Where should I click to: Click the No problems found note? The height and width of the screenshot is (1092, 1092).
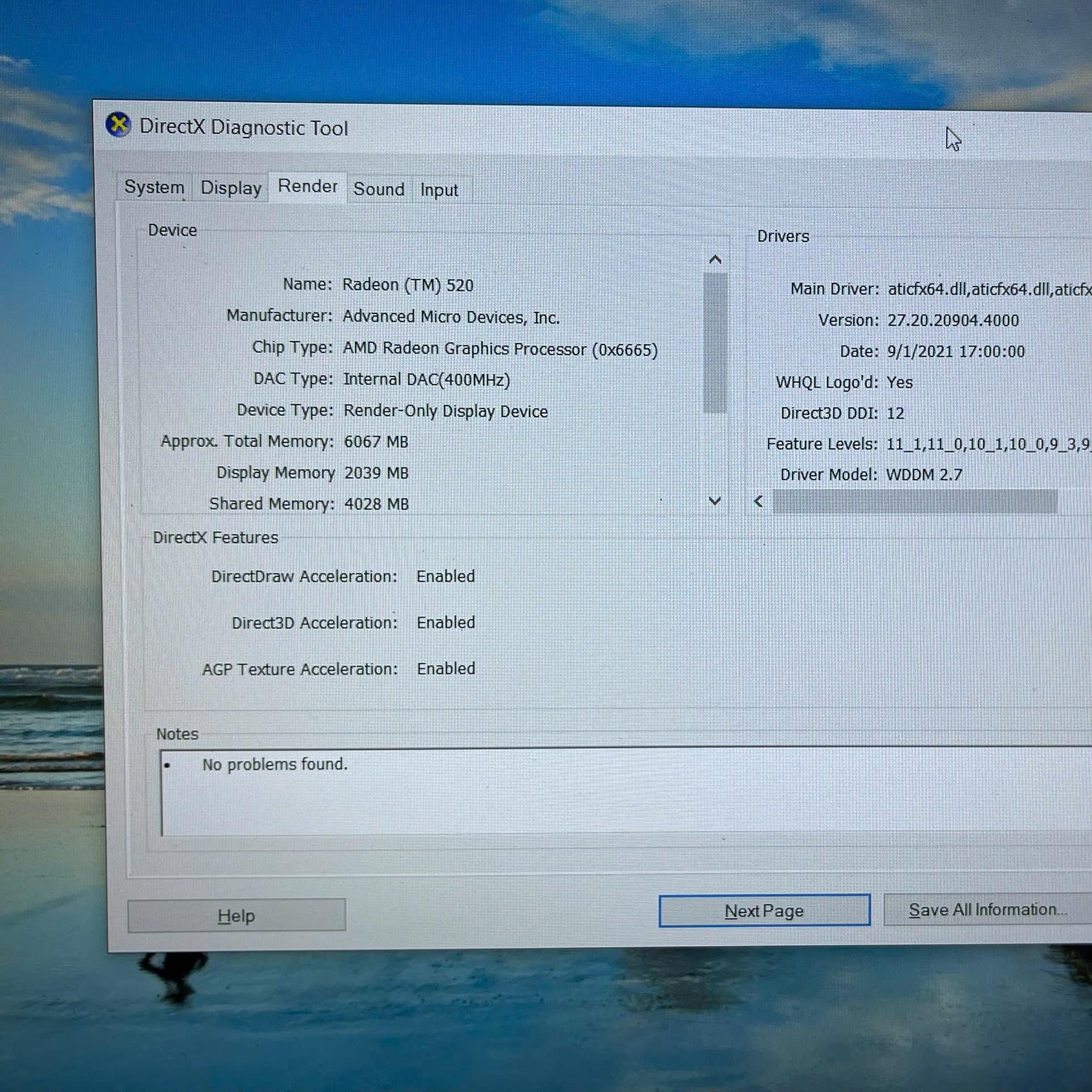pyautogui.click(x=275, y=764)
